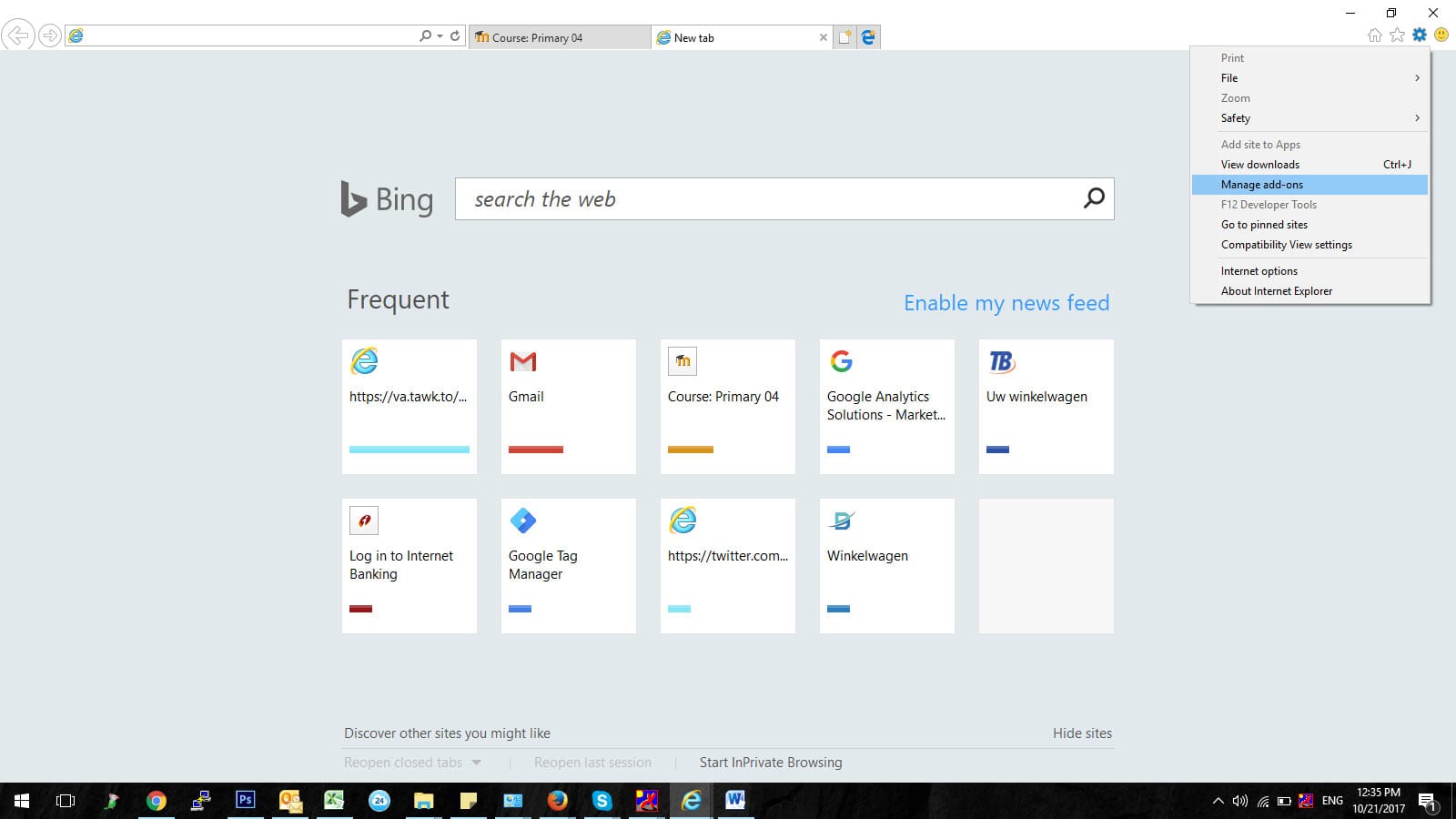Screen dimensions: 1456x819
Task: Click Discover other sites you might like
Action: 447,733
